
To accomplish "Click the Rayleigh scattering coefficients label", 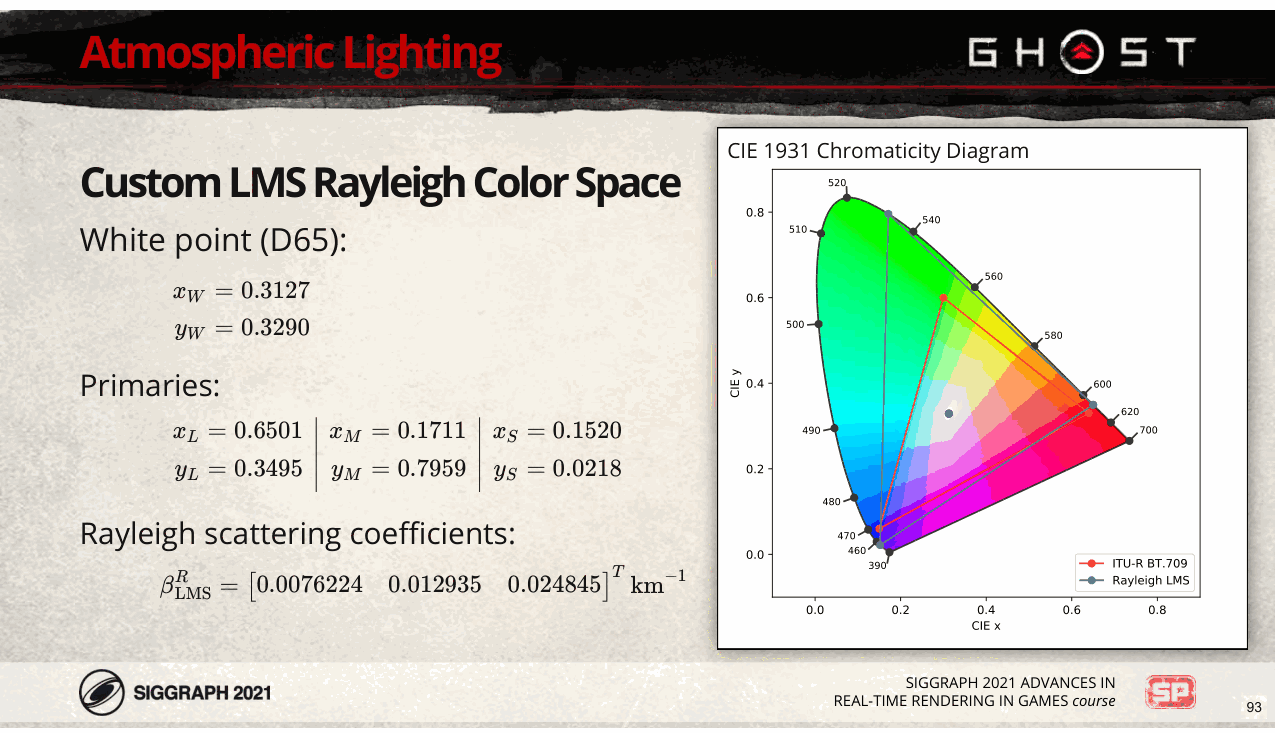I will 298,535.
